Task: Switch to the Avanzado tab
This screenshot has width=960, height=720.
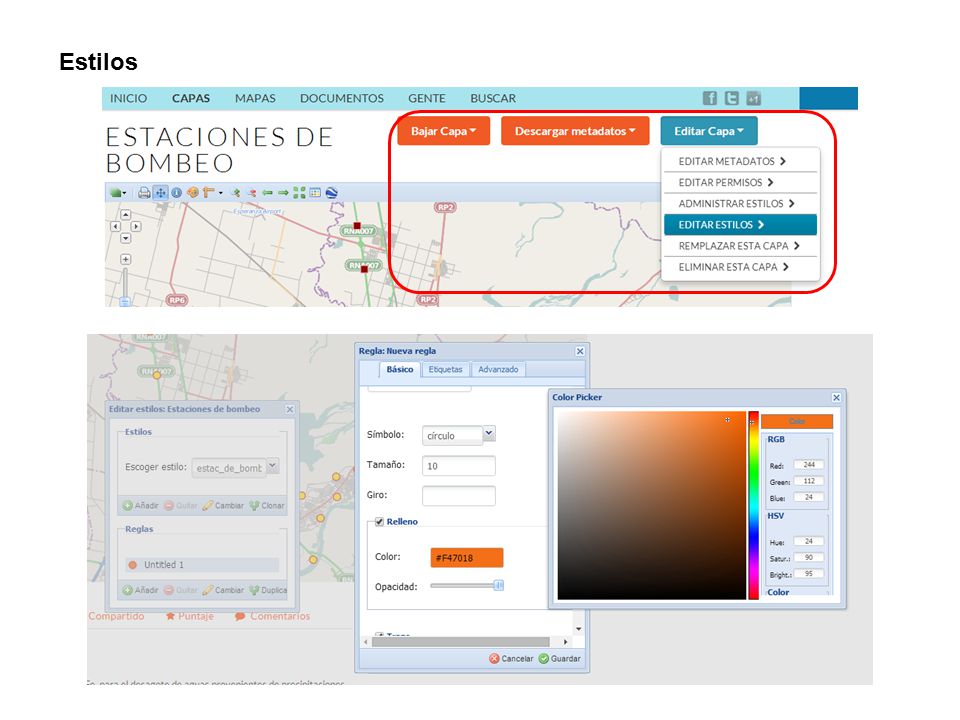Action: (498, 369)
